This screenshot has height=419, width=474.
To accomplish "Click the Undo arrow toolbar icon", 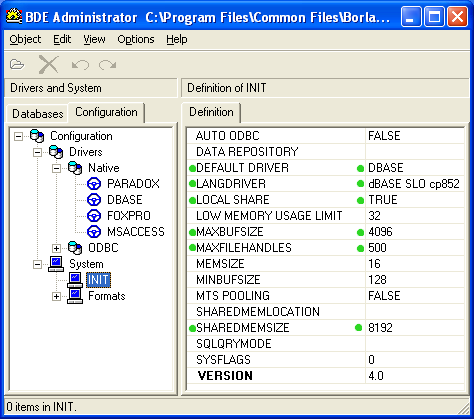I will (80, 64).
